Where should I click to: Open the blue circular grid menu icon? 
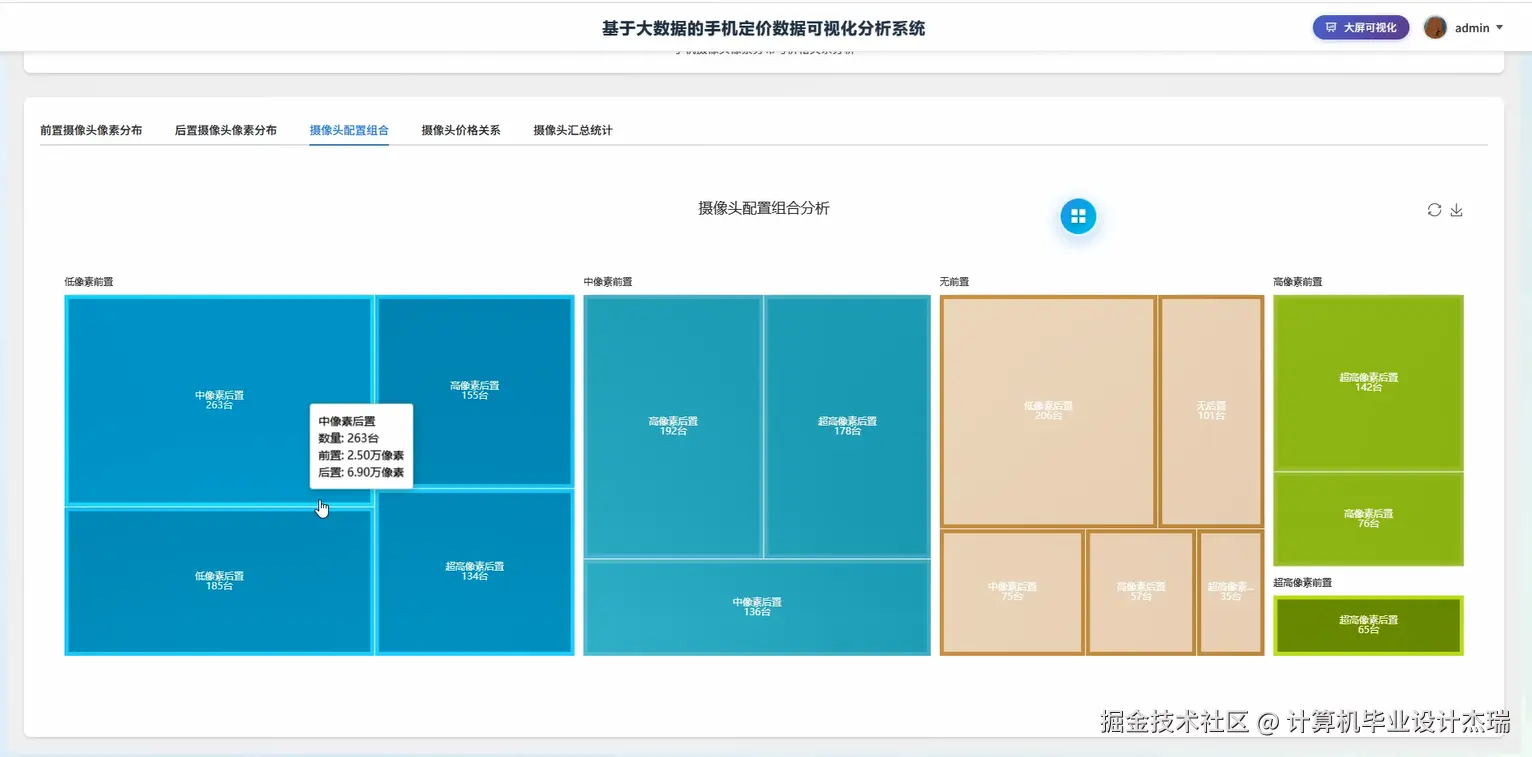pos(1077,215)
